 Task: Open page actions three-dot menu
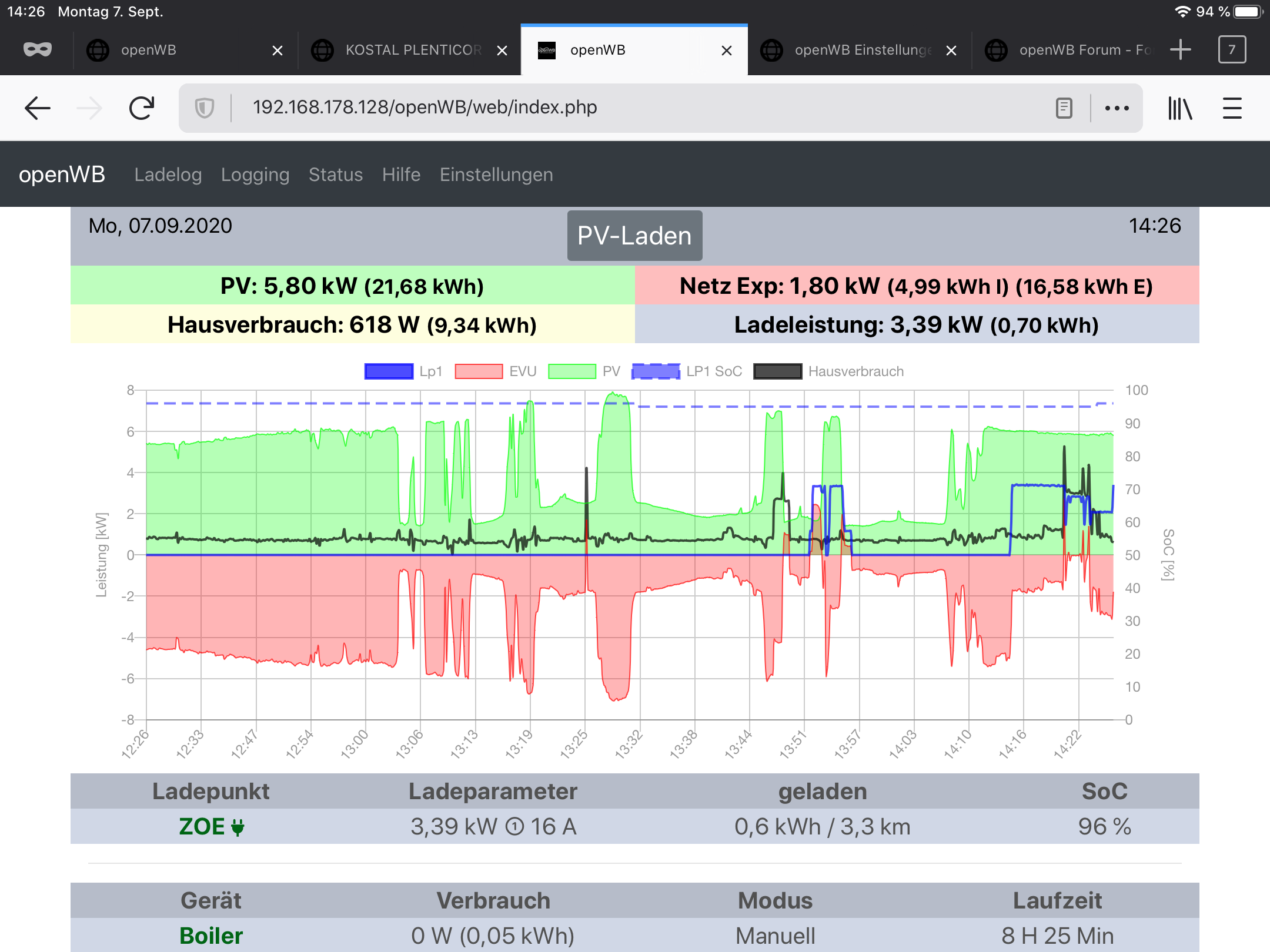1117,108
